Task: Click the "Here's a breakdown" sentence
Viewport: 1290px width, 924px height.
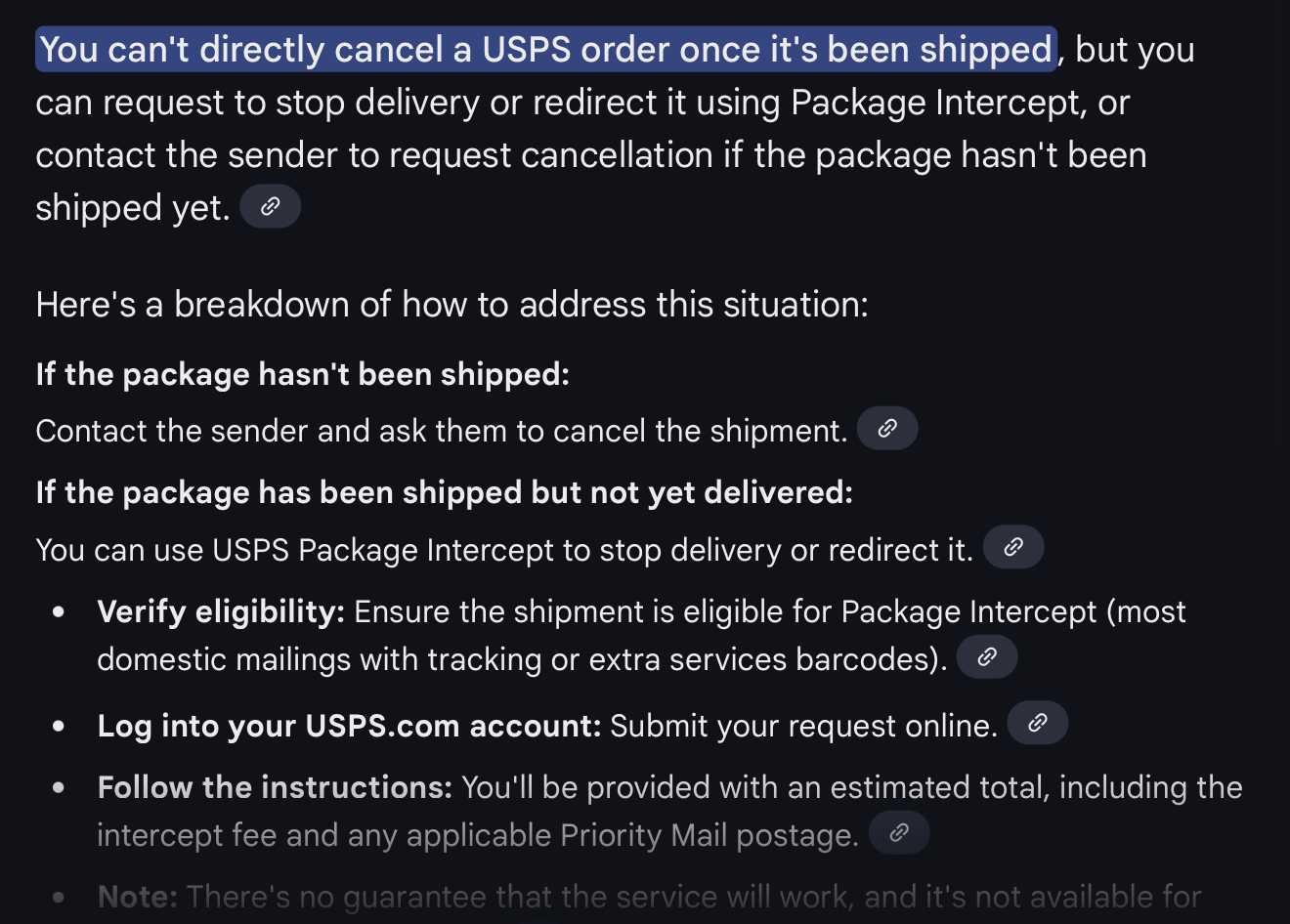Action: [451, 305]
